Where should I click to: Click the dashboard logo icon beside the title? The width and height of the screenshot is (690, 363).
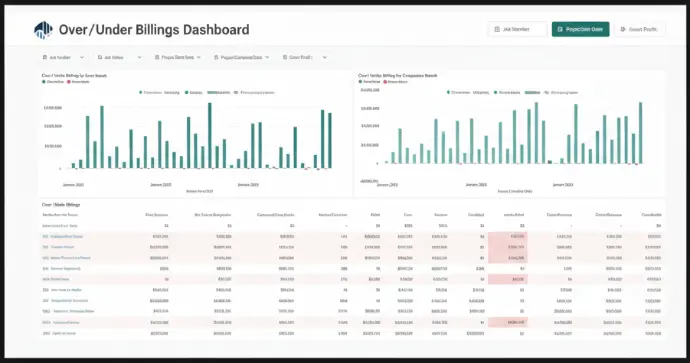click(x=43, y=30)
